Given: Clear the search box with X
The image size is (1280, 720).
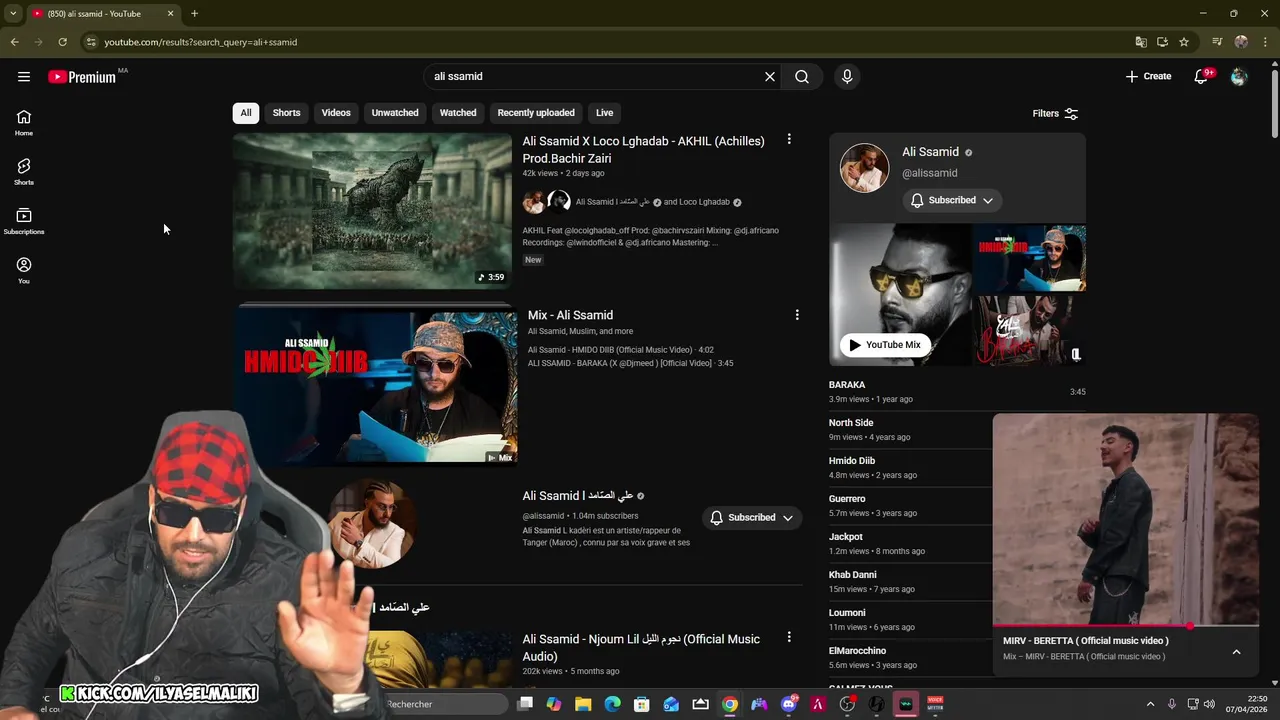Looking at the screenshot, I should click(770, 77).
